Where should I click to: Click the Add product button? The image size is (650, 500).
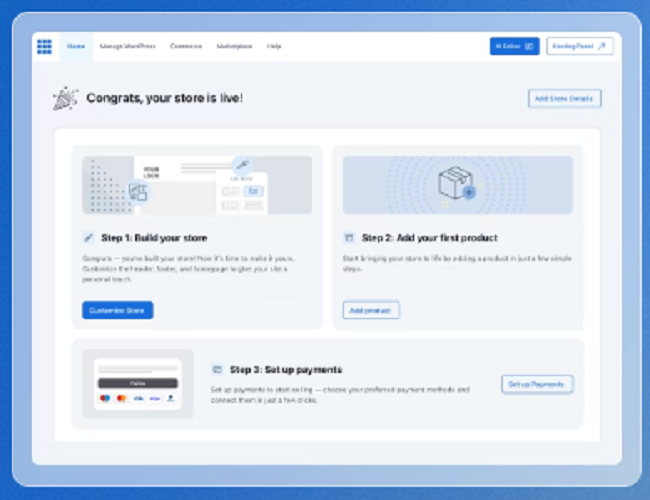[371, 310]
